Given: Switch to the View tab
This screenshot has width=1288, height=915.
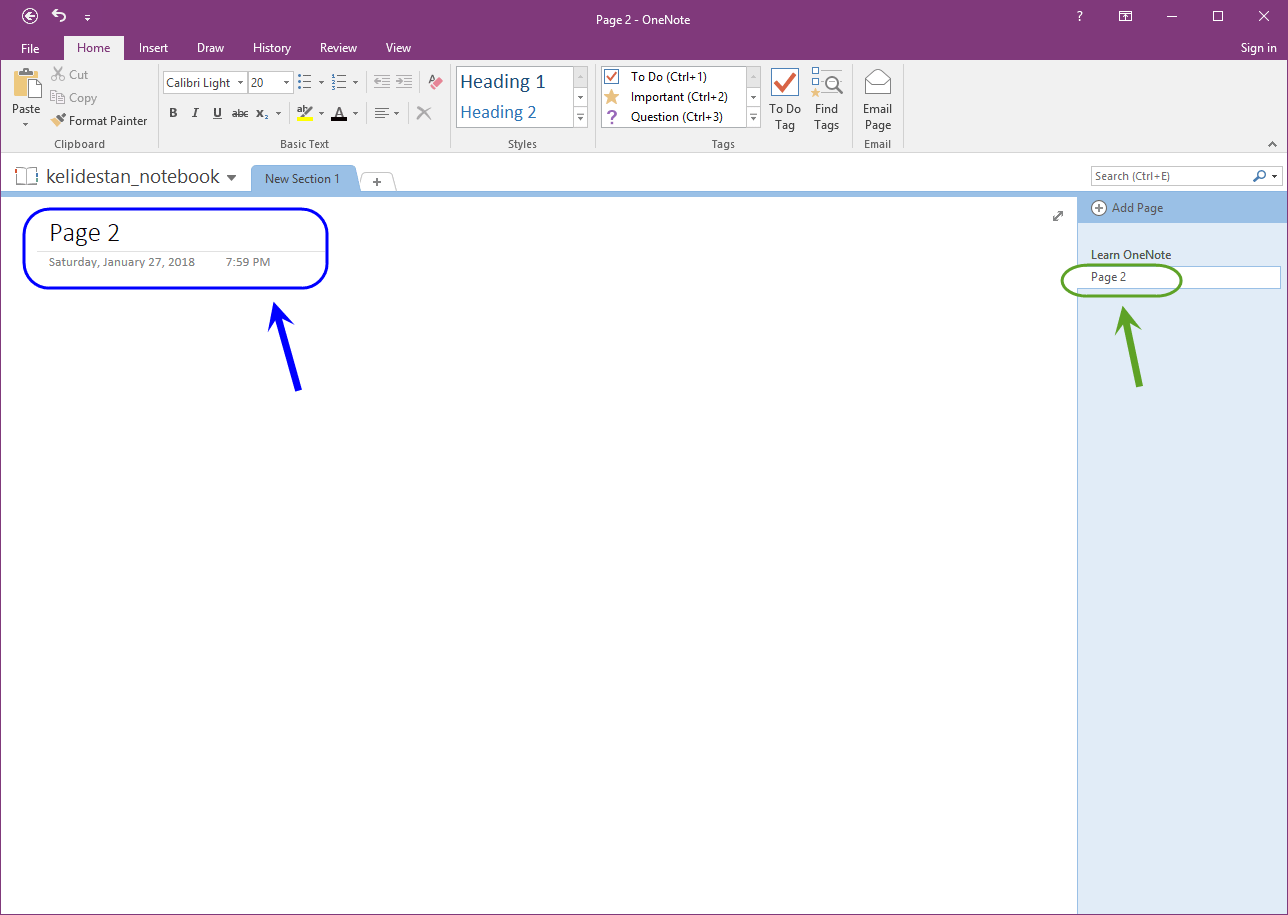Looking at the screenshot, I should (x=398, y=48).
